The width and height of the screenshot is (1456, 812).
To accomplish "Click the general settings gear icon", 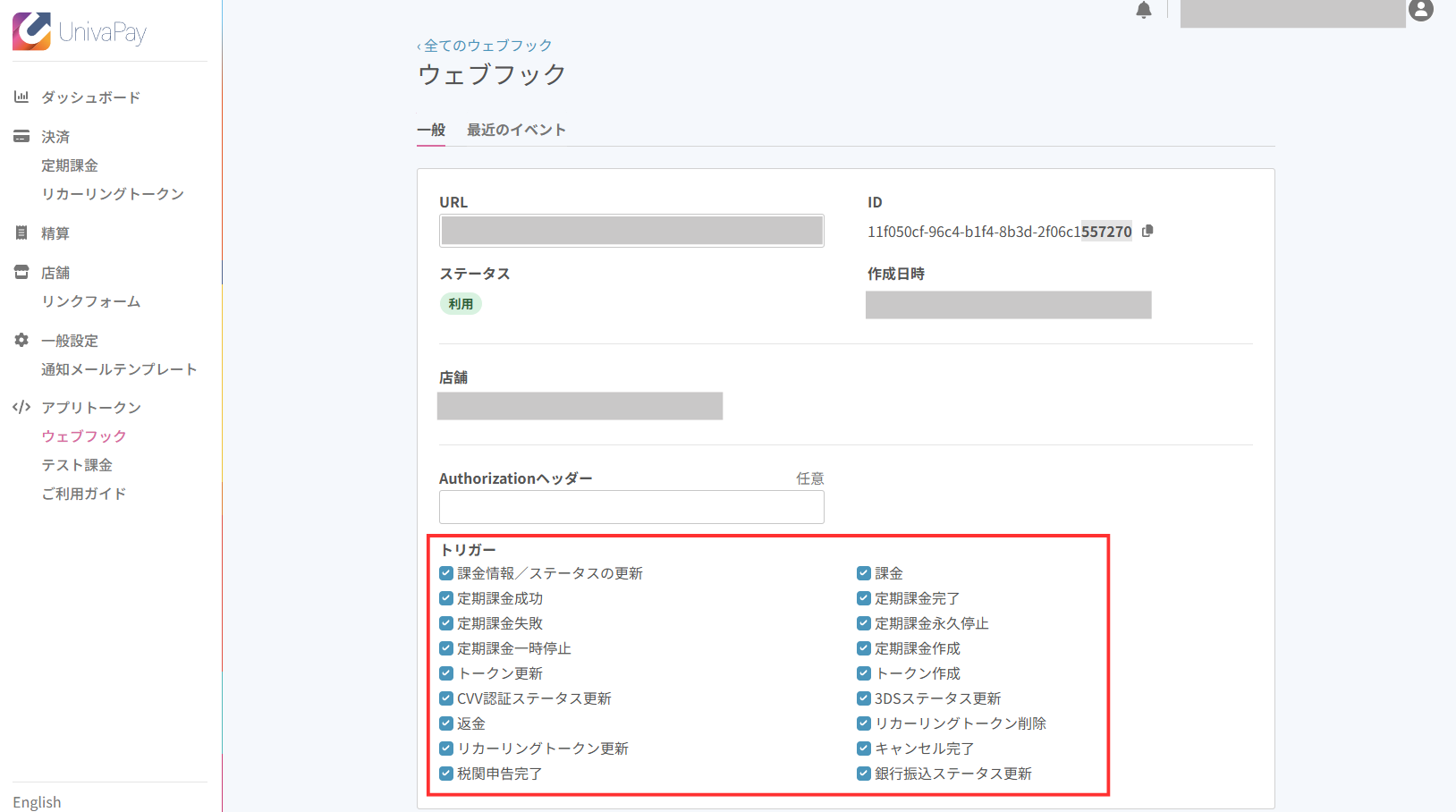I will pyautogui.click(x=21, y=341).
